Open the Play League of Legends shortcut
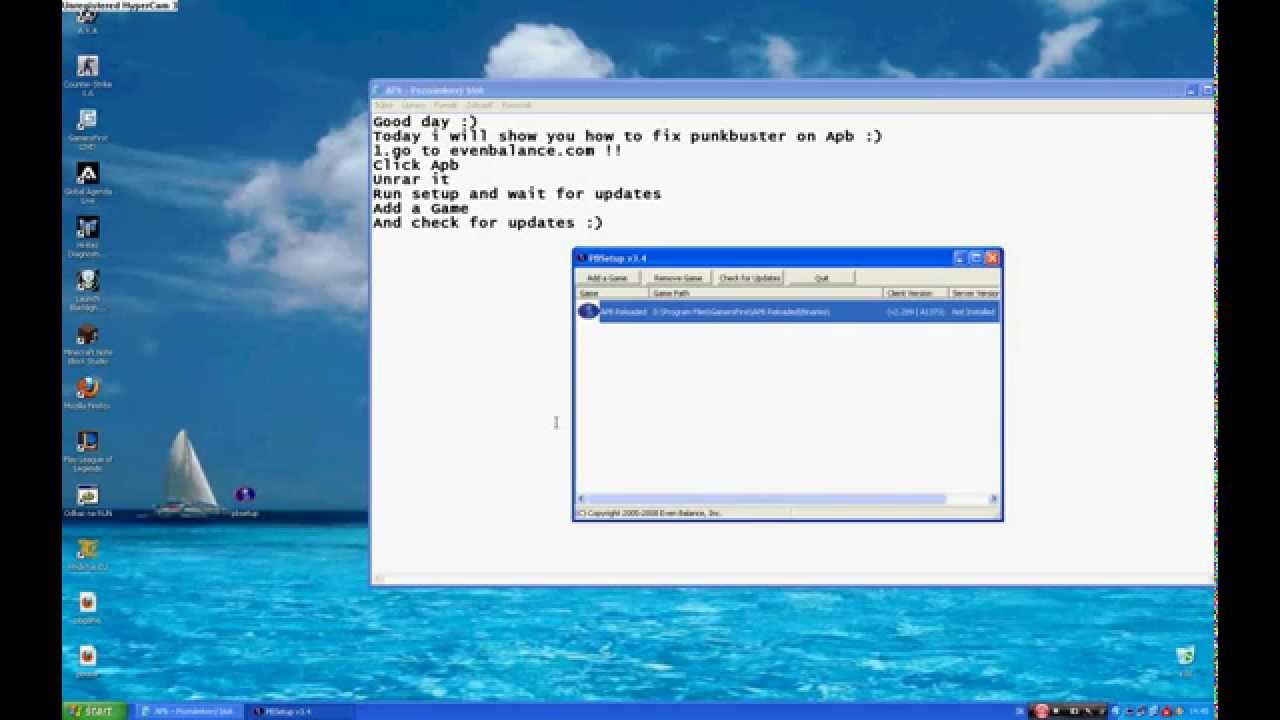Image resolution: width=1280 pixels, height=720 pixels. (87, 449)
